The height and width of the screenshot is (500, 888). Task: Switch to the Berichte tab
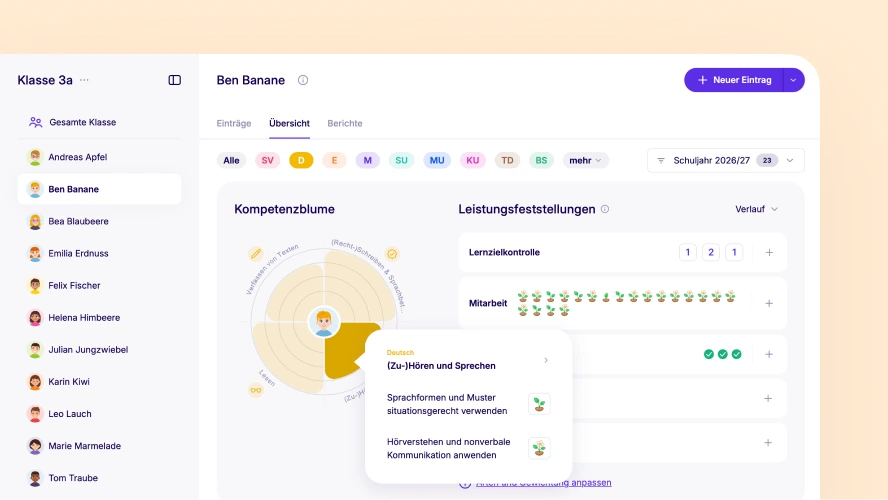point(345,123)
